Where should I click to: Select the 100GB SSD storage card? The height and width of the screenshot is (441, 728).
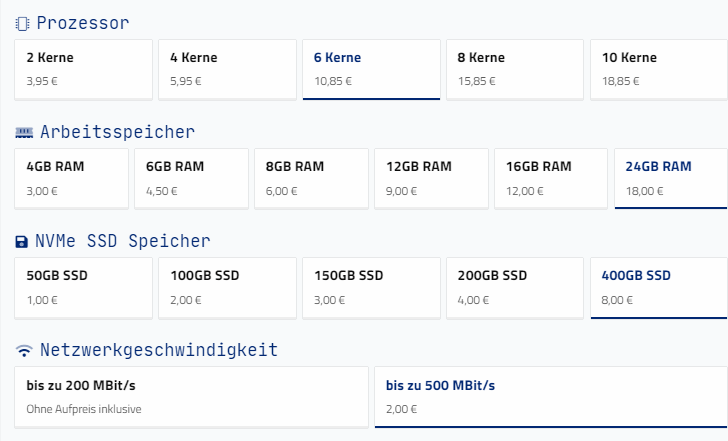[228, 288]
